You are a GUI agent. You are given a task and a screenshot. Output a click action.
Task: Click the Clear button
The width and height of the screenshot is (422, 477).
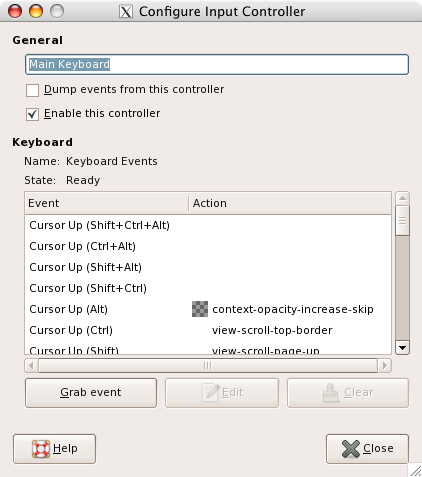click(x=348, y=393)
